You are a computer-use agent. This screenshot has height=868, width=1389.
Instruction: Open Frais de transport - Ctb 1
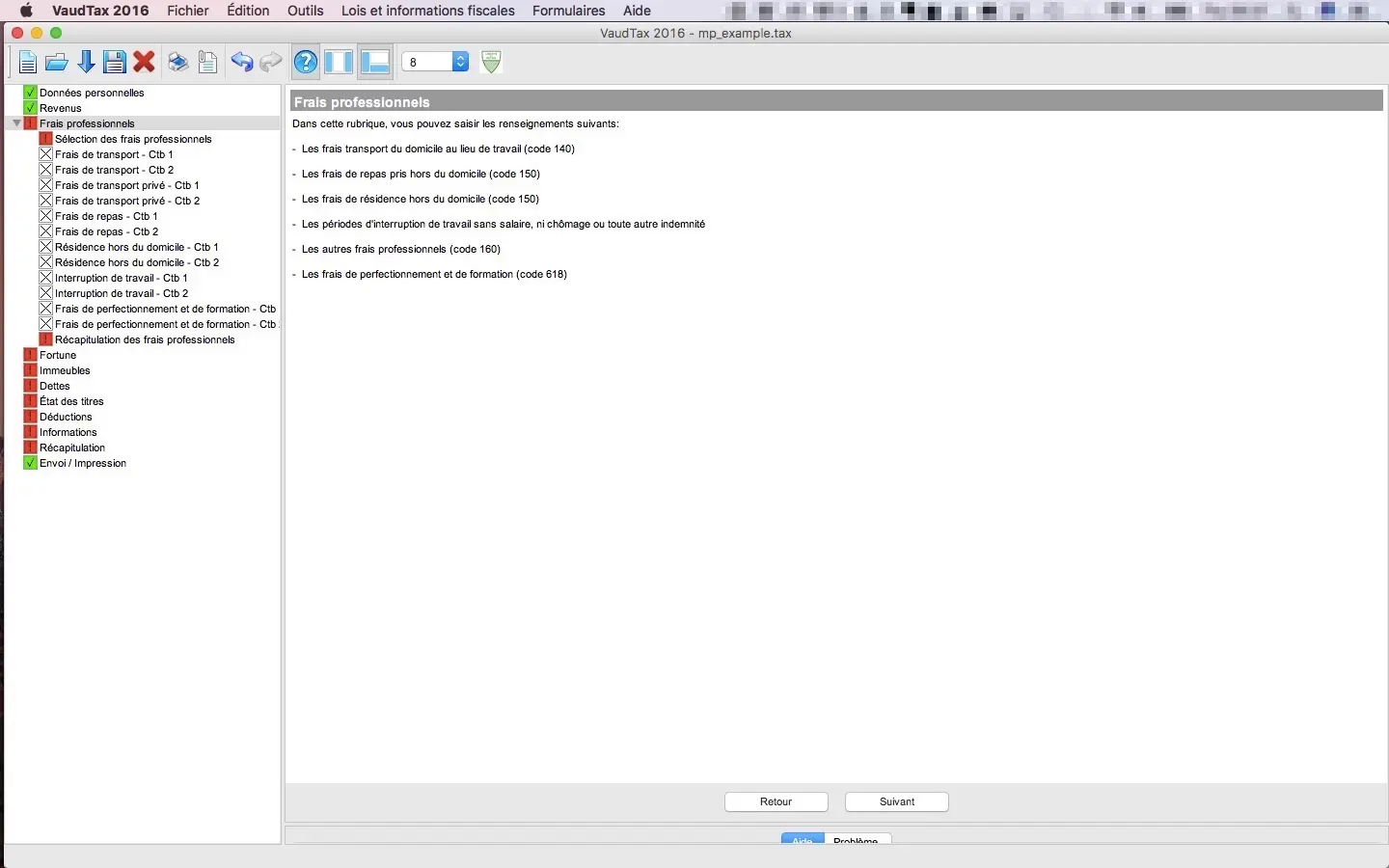114,154
